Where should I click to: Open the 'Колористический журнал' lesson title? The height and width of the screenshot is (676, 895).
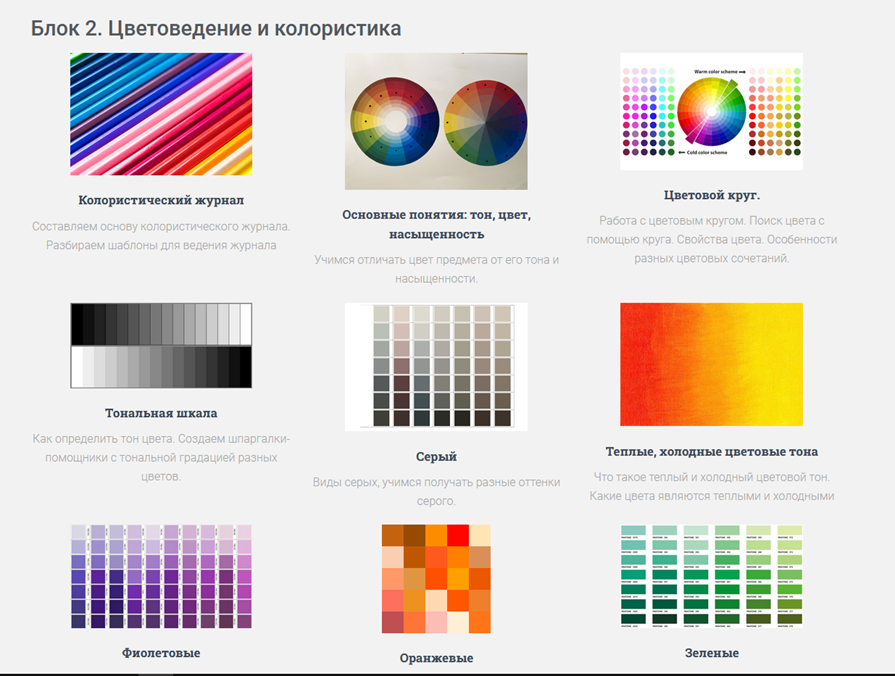coord(161,200)
